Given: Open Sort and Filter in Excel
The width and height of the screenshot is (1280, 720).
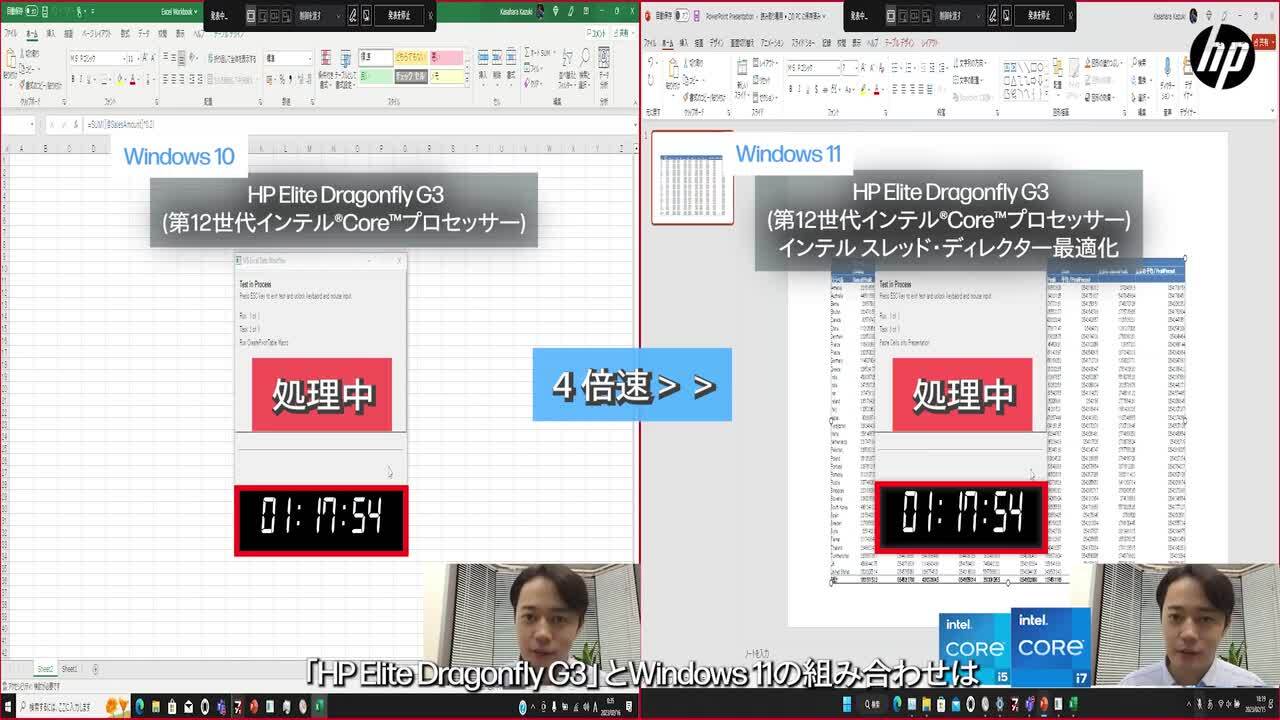Looking at the screenshot, I should coord(567,68).
